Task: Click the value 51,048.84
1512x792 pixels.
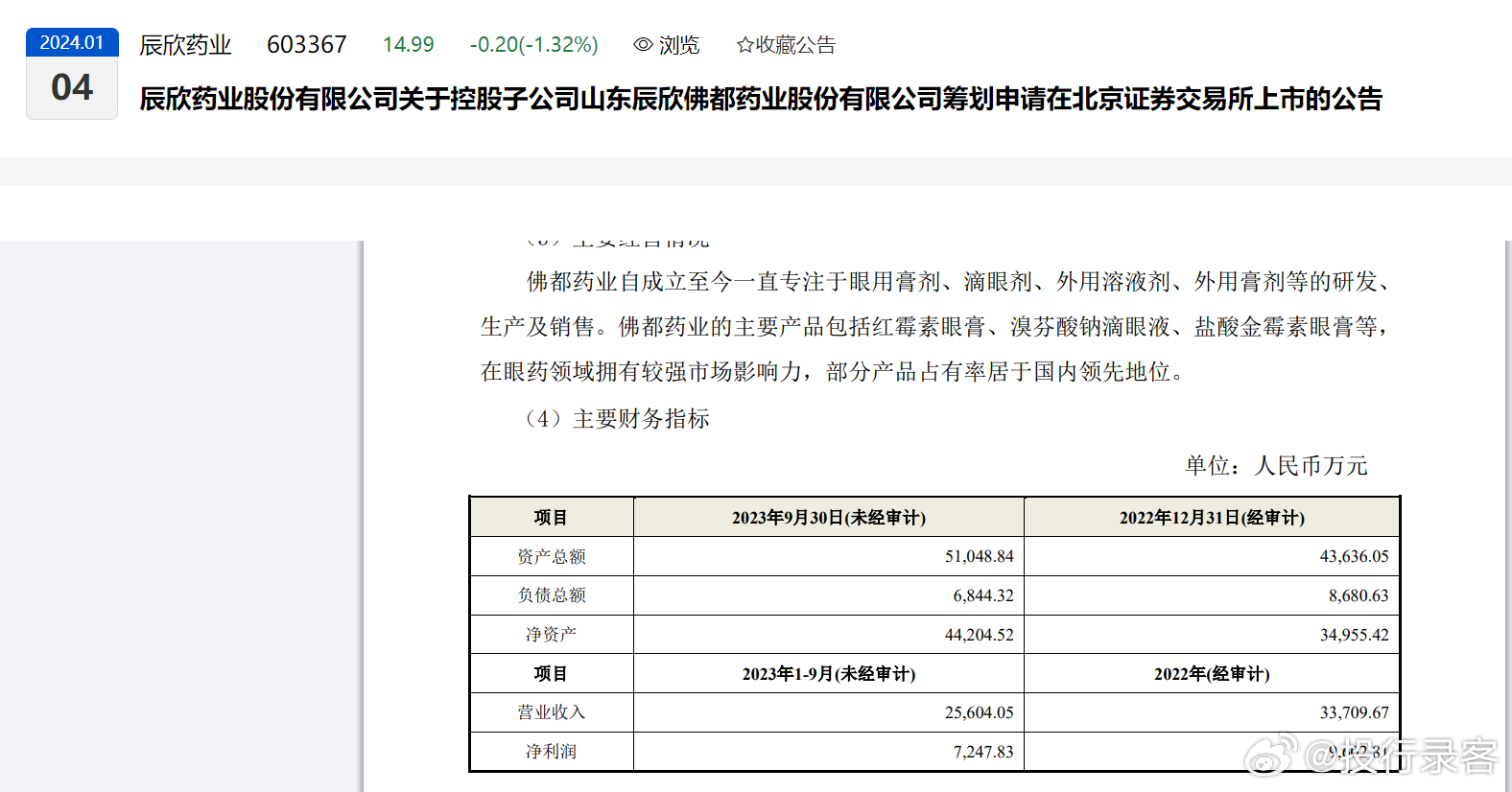Action: 980,556
